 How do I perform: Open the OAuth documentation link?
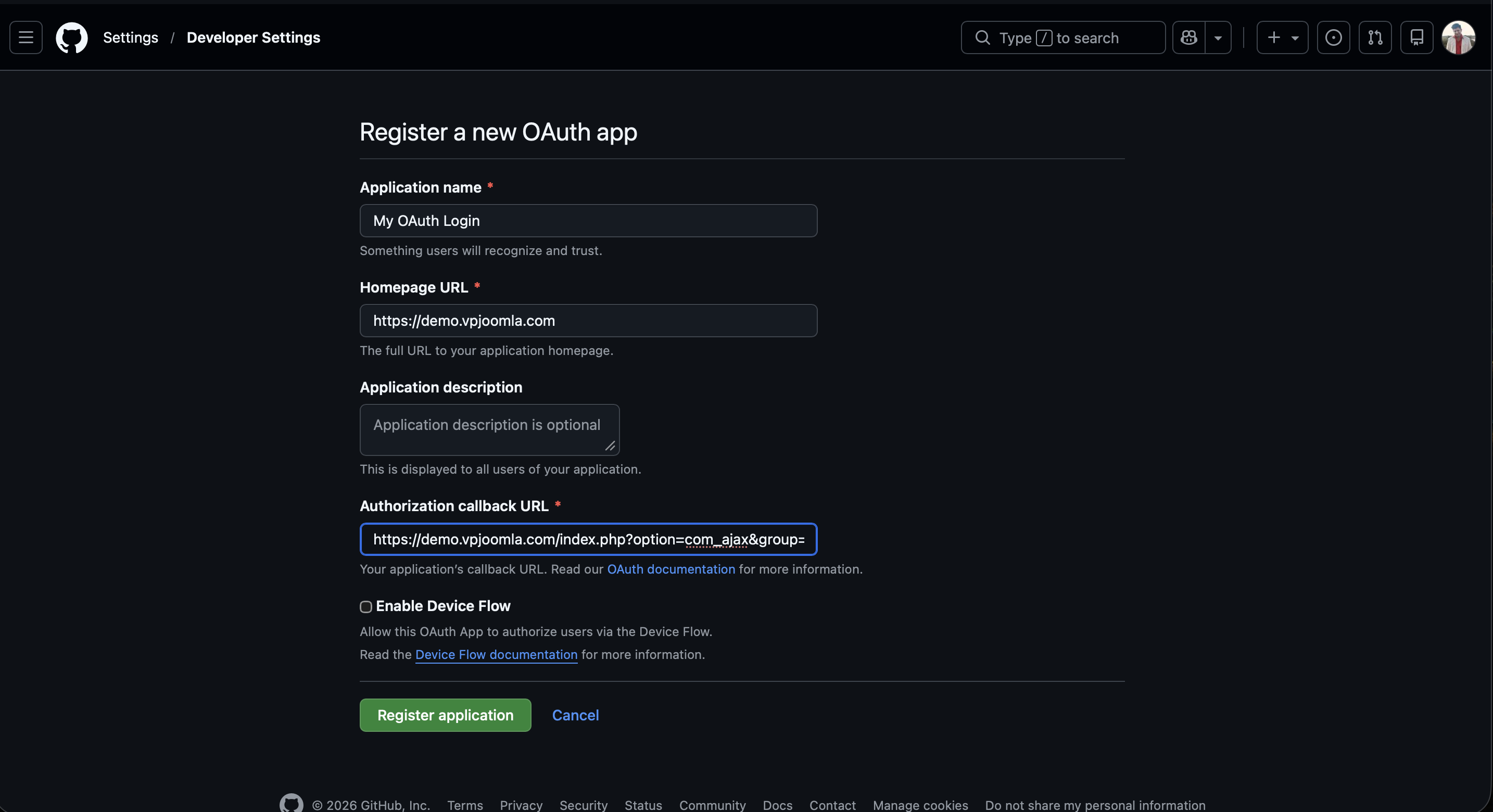tap(671, 569)
